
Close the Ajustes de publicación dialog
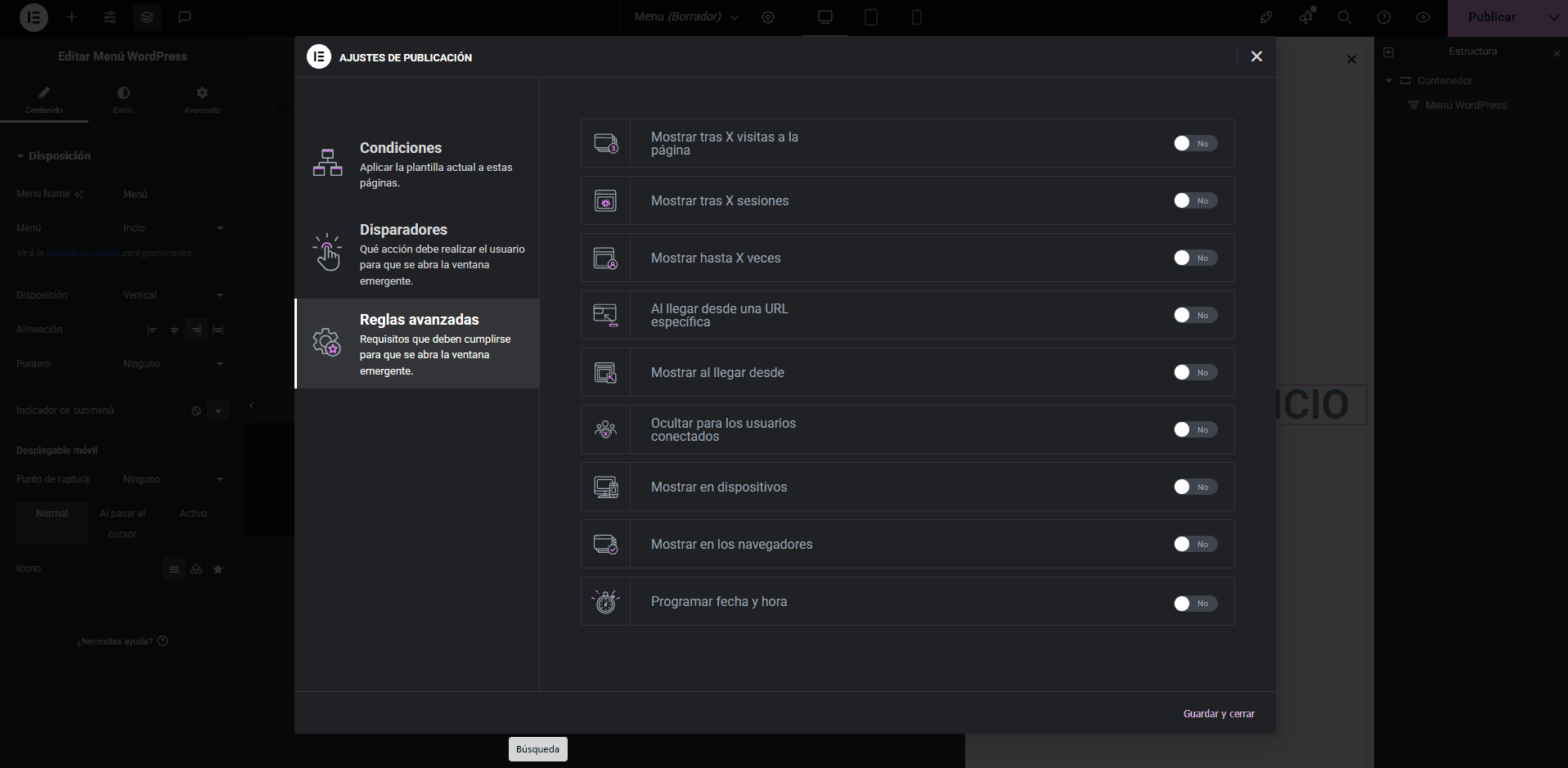[1257, 56]
